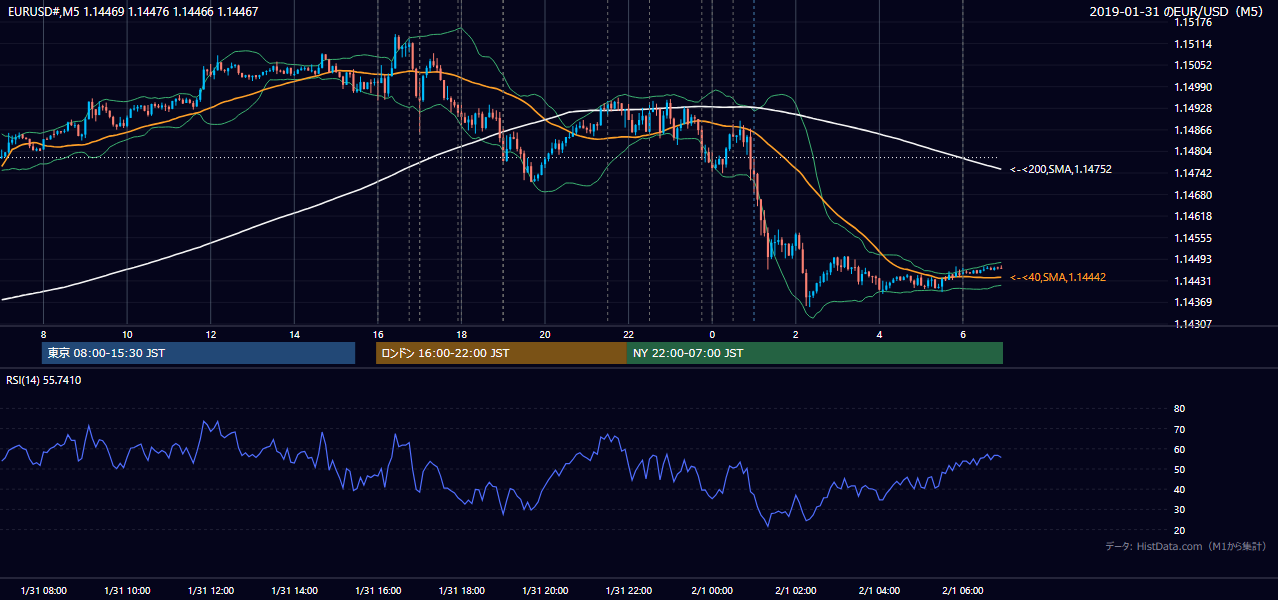The width and height of the screenshot is (1278, 600).
Task: Click price axis value 1.14431
Action: coord(1193,281)
